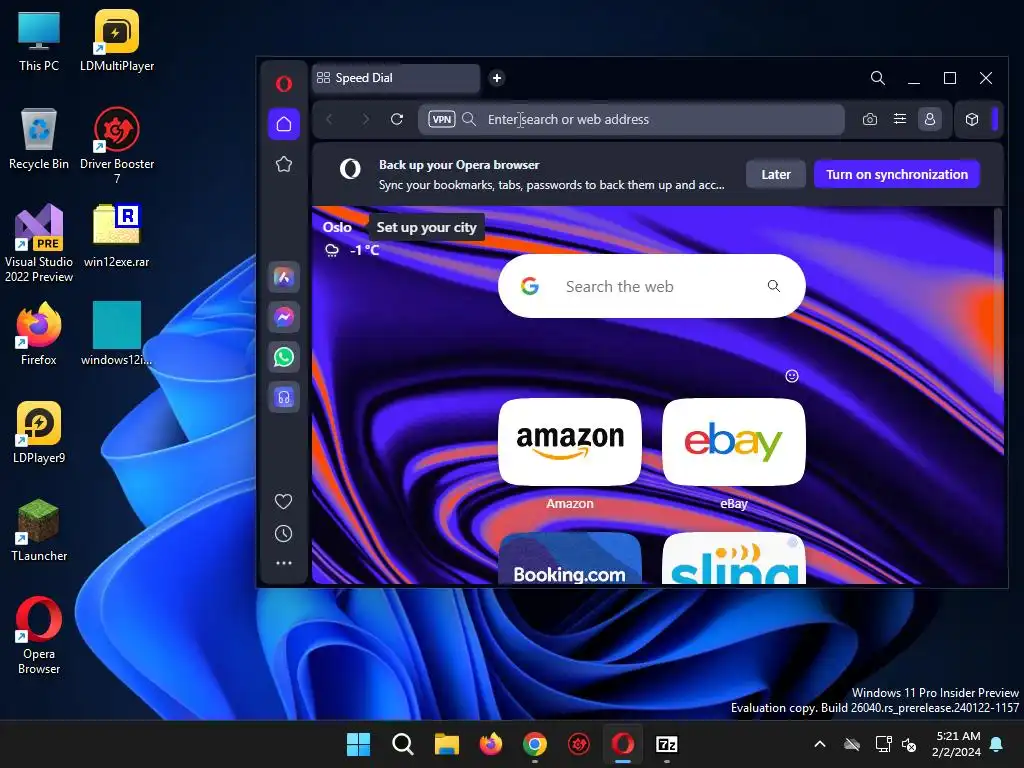The height and width of the screenshot is (768, 1024).
Task: Open the Opera main menu logo
Action: [283, 84]
